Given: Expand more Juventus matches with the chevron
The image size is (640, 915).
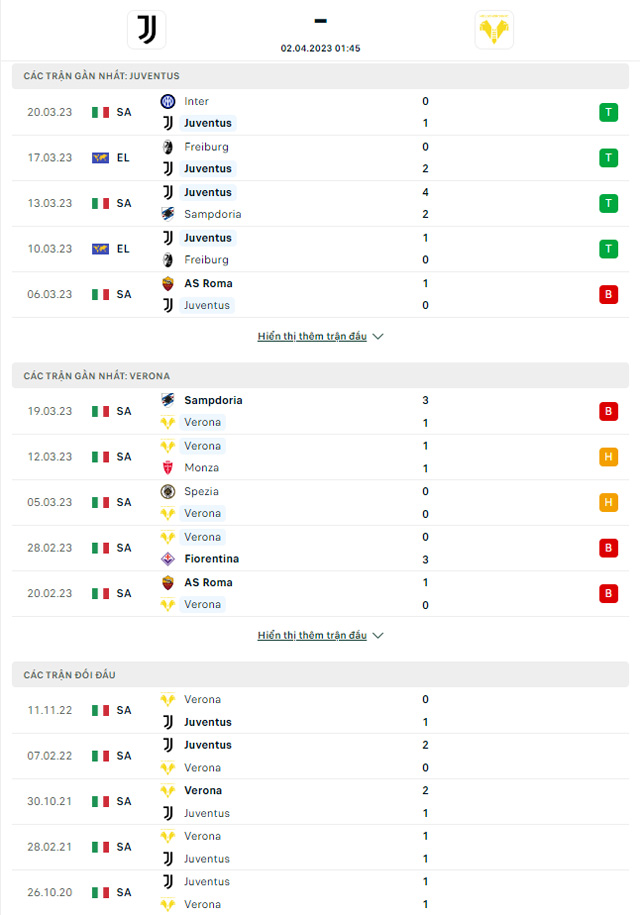Looking at the screenshot, I should pyautogui.click(x=378, y=337).
